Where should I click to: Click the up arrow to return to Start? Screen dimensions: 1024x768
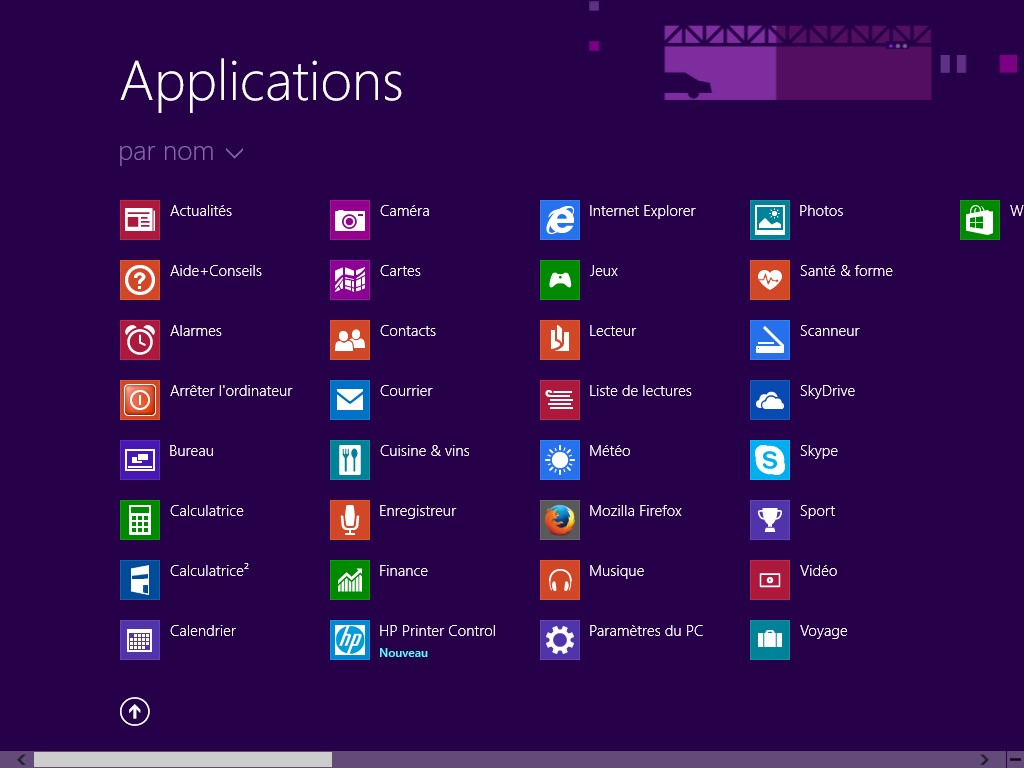tap(135, 711)
